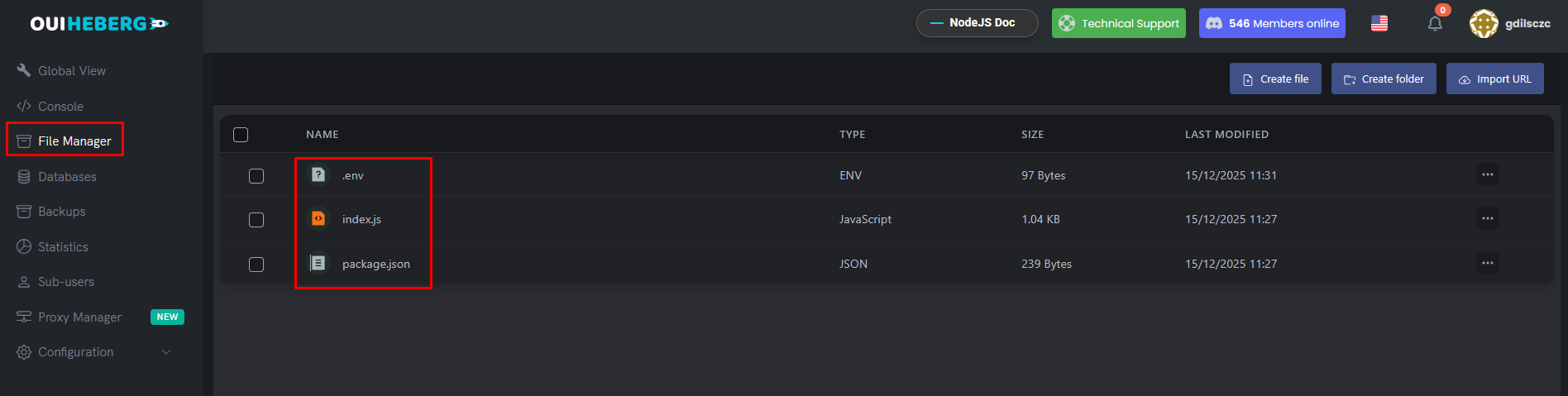Open the US flag language selector

(x=1379, y=23)
